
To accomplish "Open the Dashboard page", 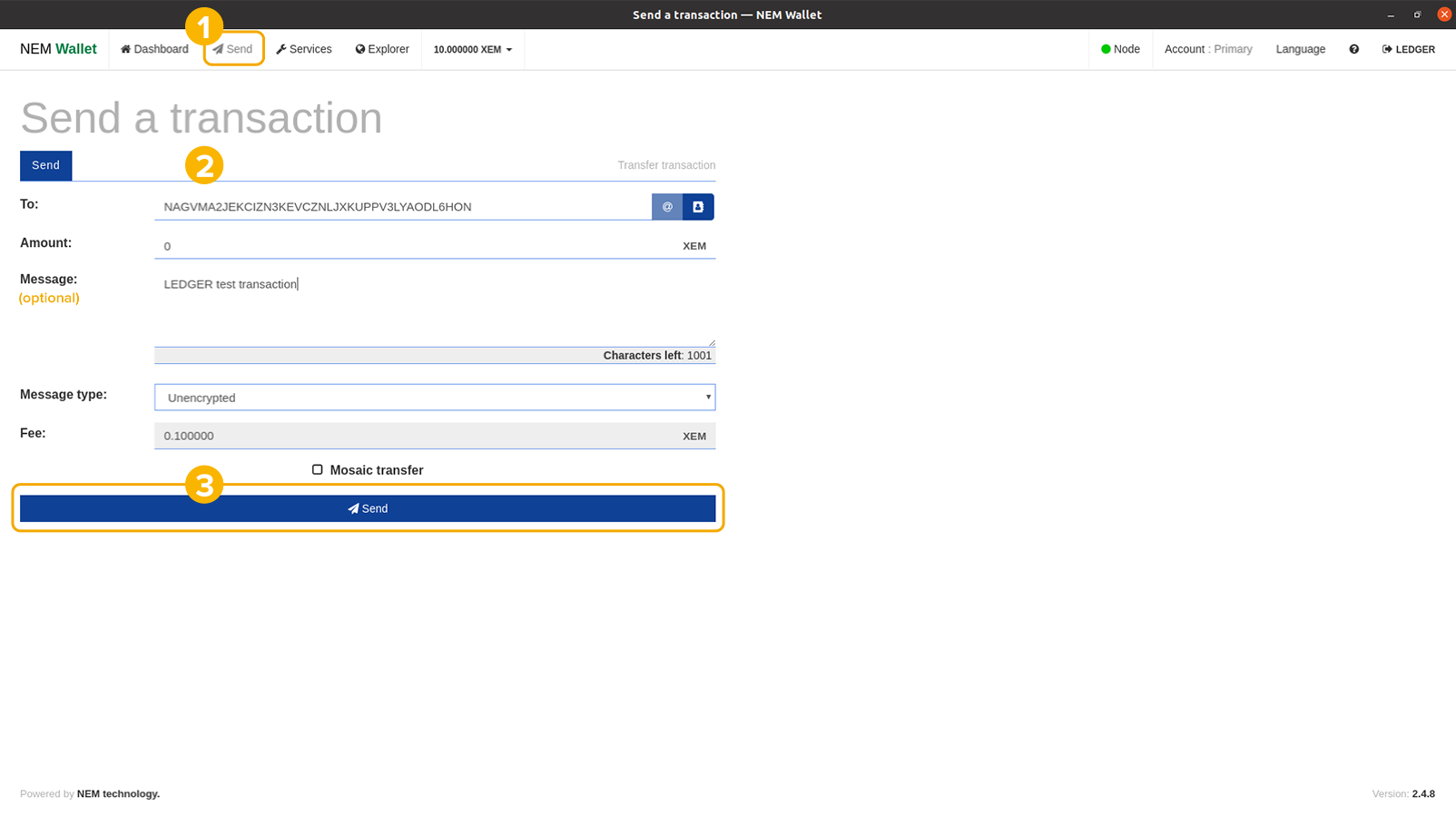I will 154,49.
